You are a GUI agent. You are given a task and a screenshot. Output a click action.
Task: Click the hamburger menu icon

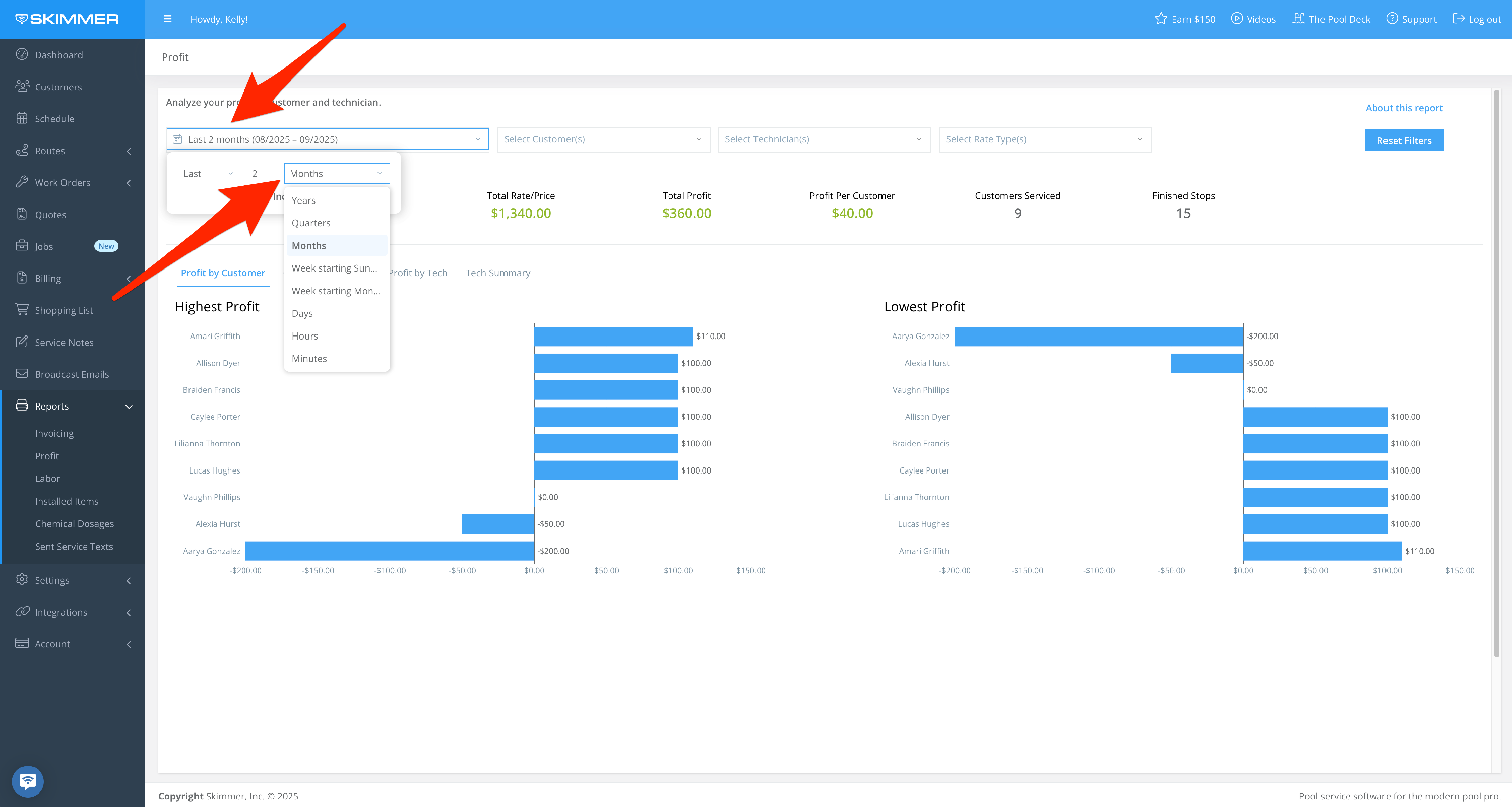(167, 19)
